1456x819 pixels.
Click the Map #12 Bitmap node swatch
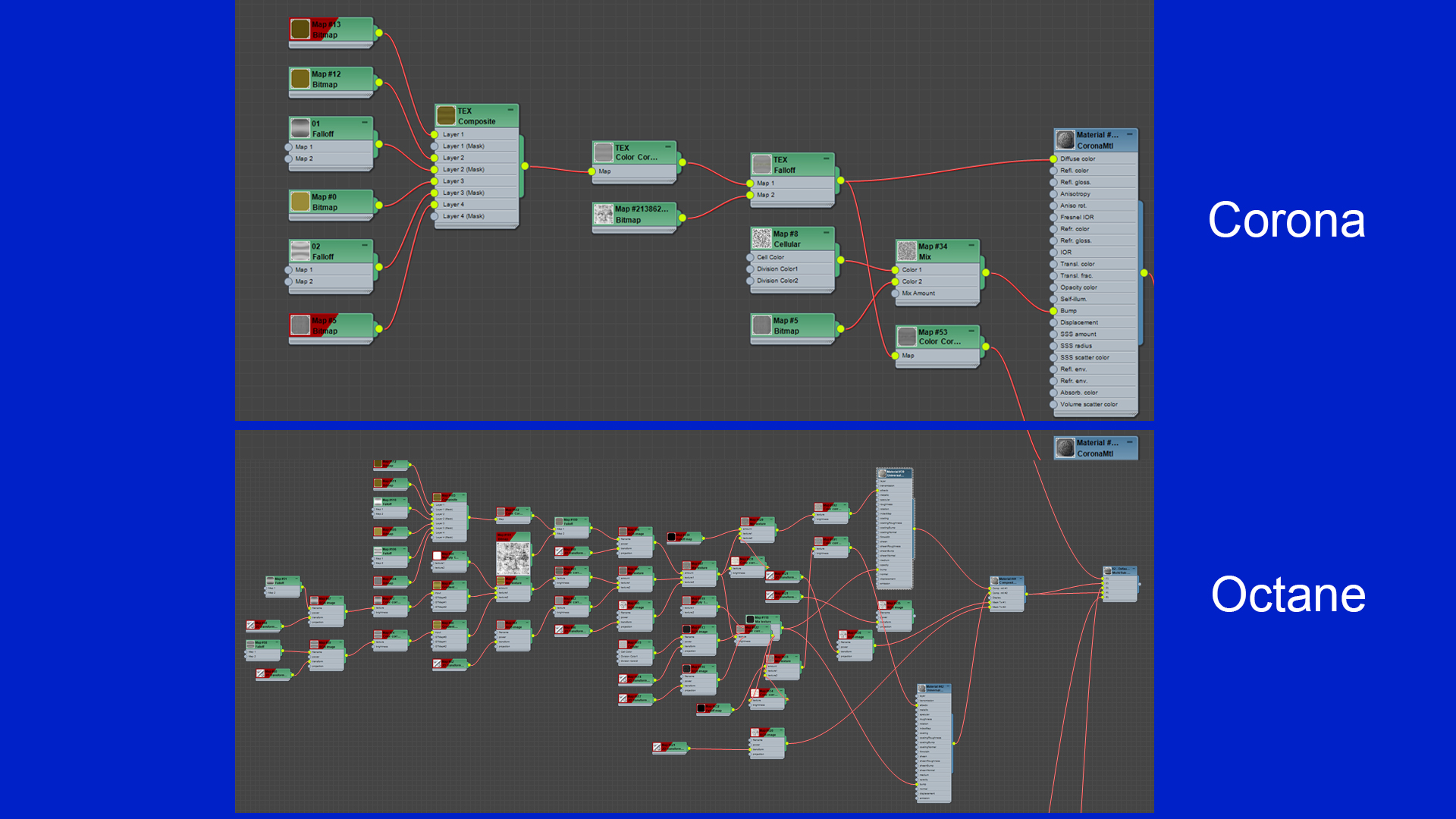tap(300, 79)
